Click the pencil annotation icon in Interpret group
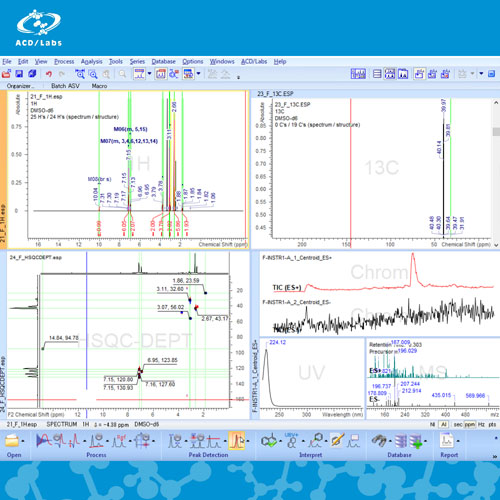Screen dimensions: 500x500 point(337,441)
